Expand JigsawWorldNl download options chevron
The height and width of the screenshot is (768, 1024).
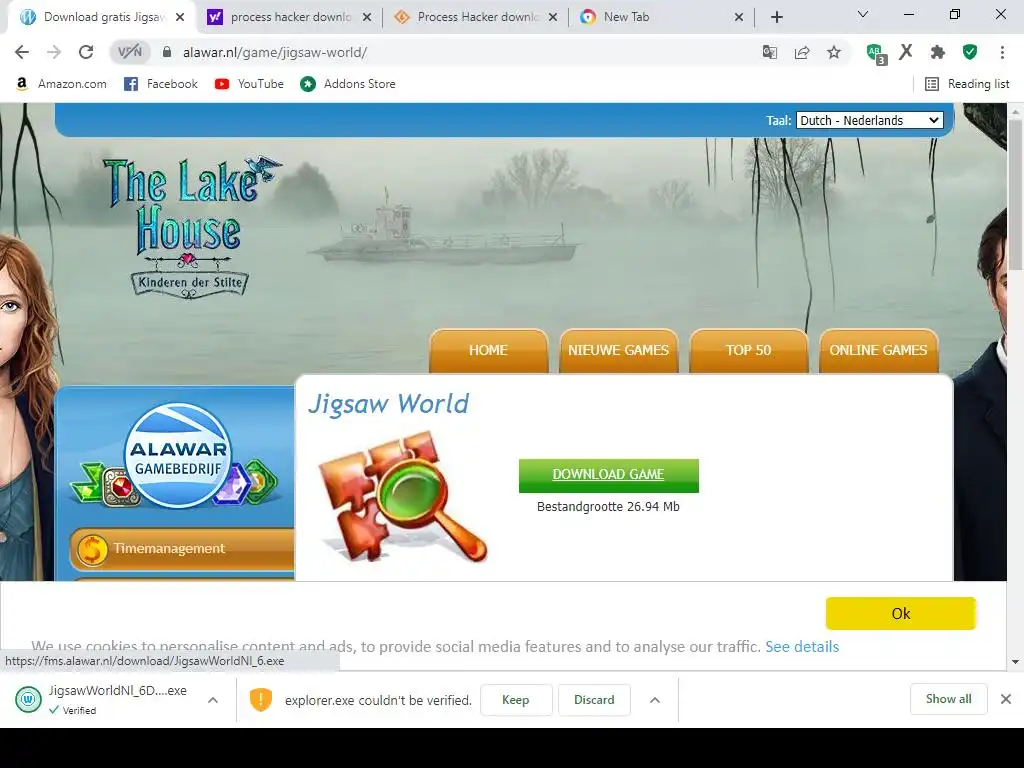(213, 700)
